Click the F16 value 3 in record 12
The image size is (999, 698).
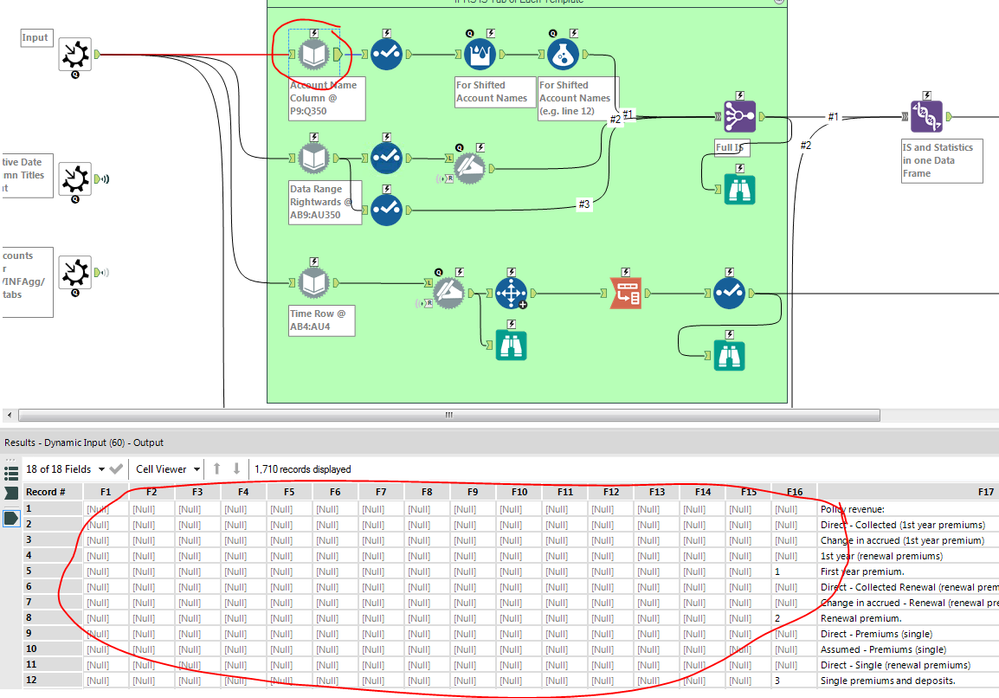click(x=794, y=681)
